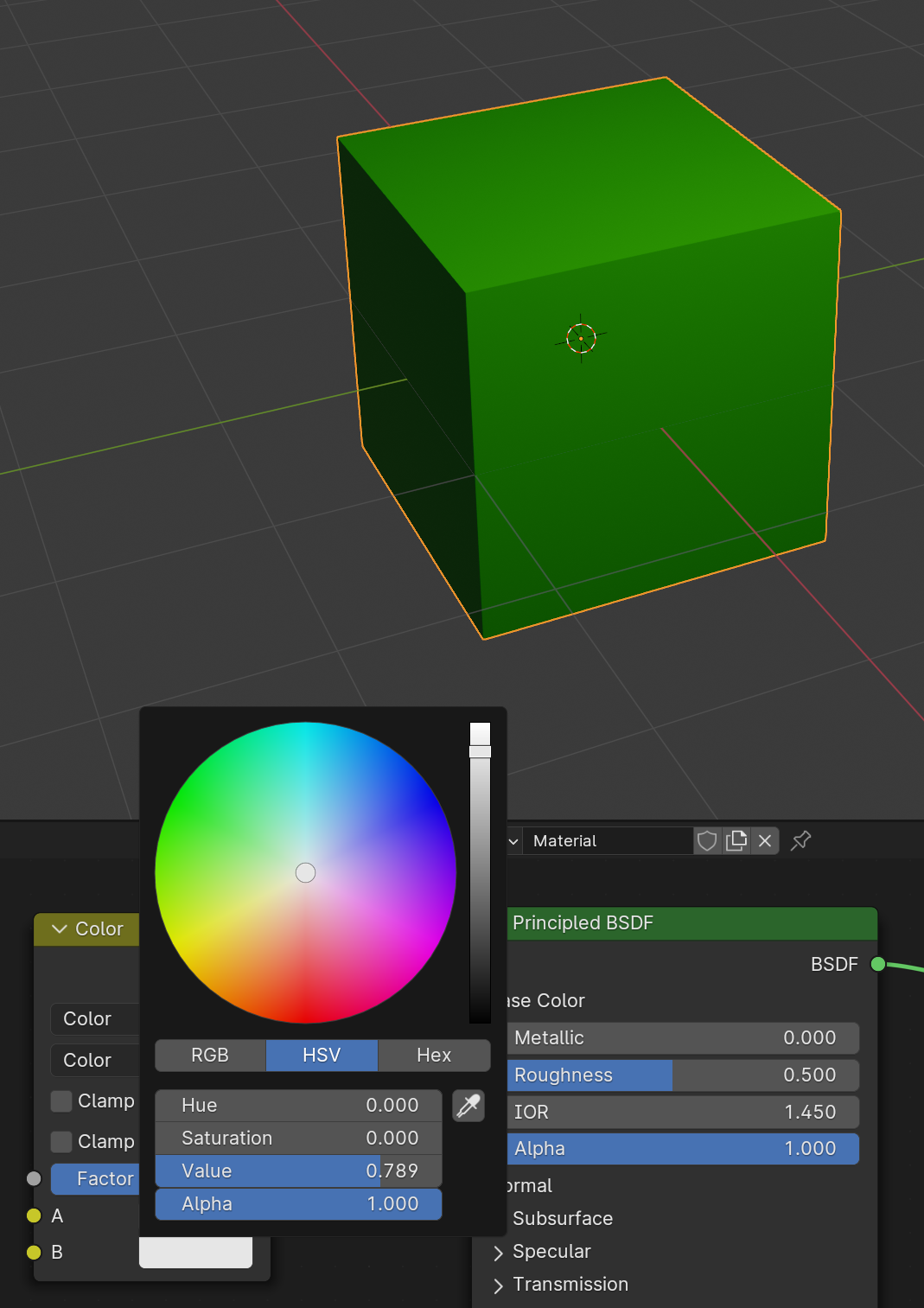Click the Principled BSDF node header
924x1308 pixels.
click(x=691, y=923)
